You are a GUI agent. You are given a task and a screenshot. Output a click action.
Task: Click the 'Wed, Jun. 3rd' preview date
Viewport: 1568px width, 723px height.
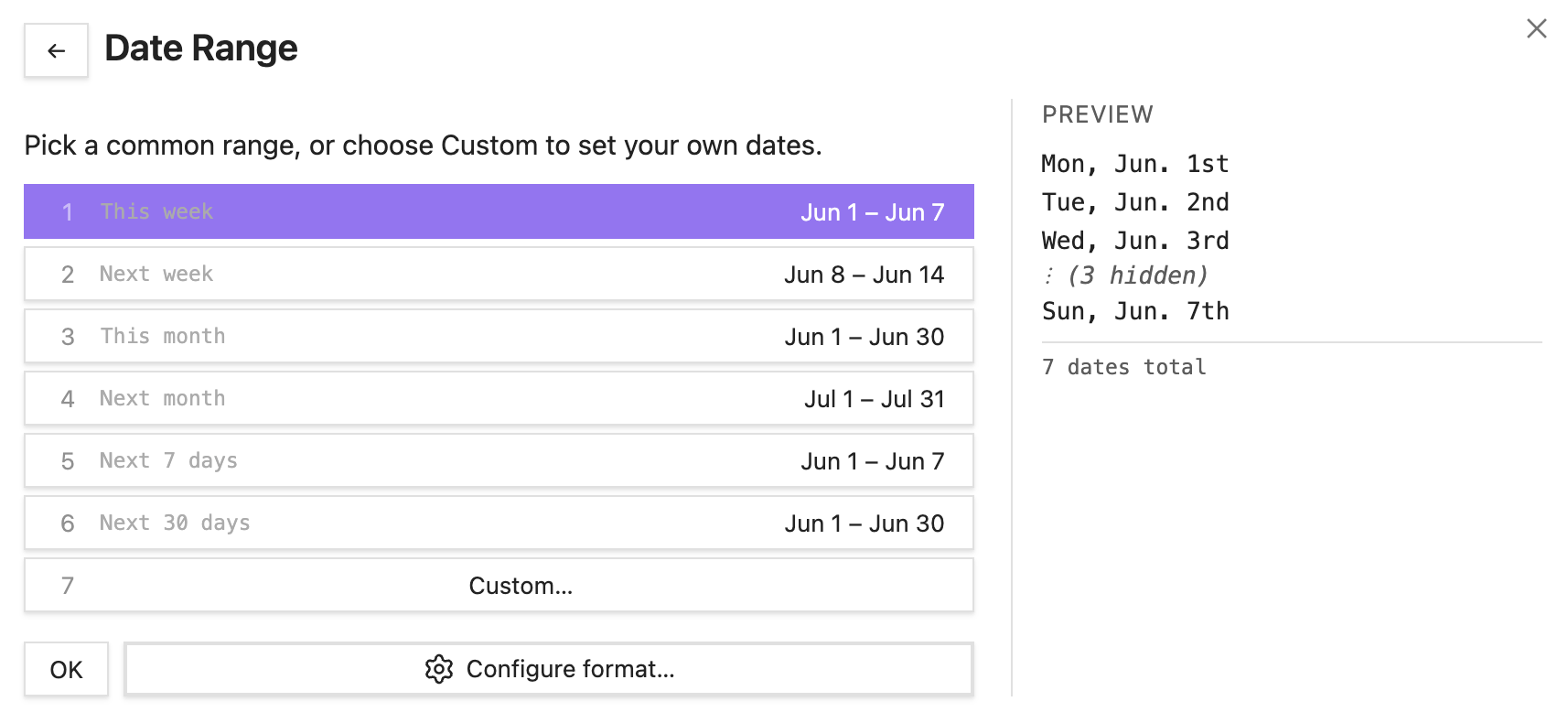[x=1134, y=241]
